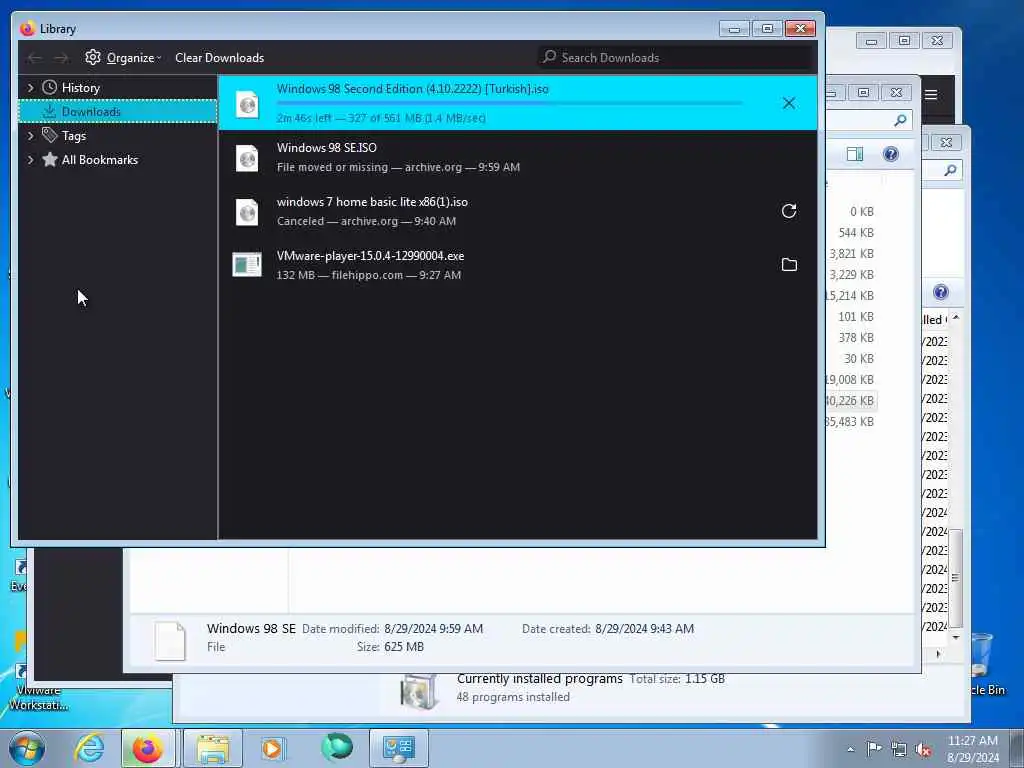Open the Windows Start menu

tap(27, 748)
